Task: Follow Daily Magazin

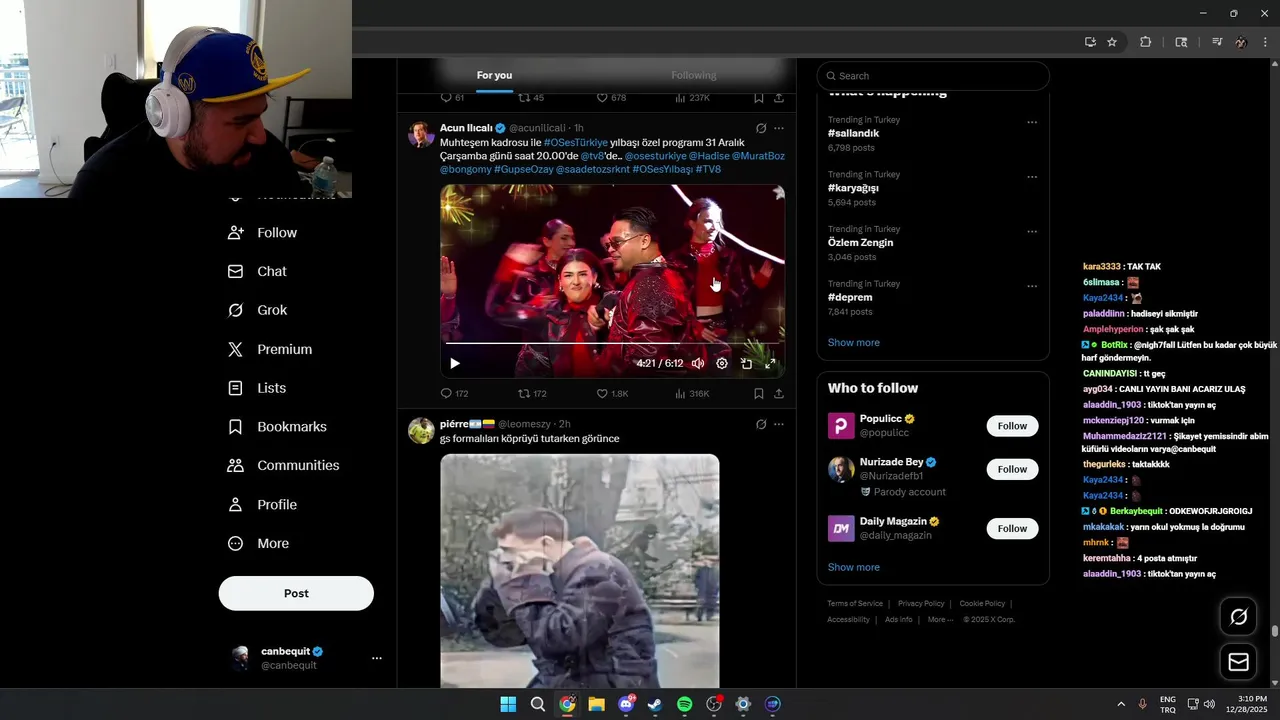Action: coord(1012,528)
